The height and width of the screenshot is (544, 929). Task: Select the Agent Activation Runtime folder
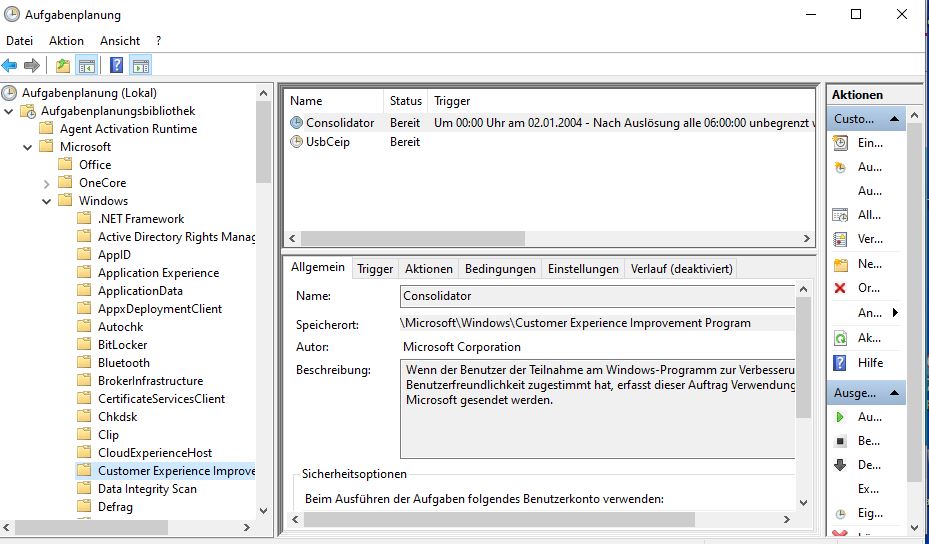tap(129, 129)
